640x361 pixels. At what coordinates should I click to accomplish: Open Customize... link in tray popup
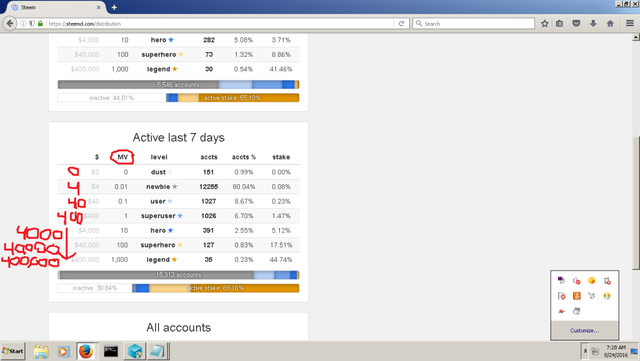click(584, 330)
